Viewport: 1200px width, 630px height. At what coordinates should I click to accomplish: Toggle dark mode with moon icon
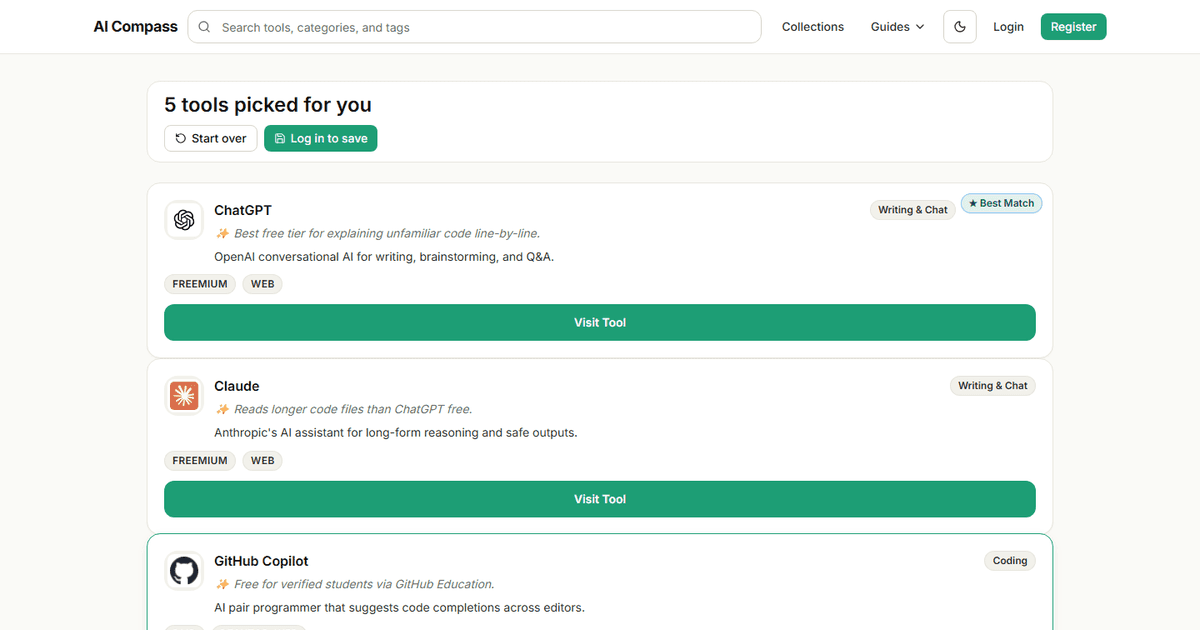[960, 27]
